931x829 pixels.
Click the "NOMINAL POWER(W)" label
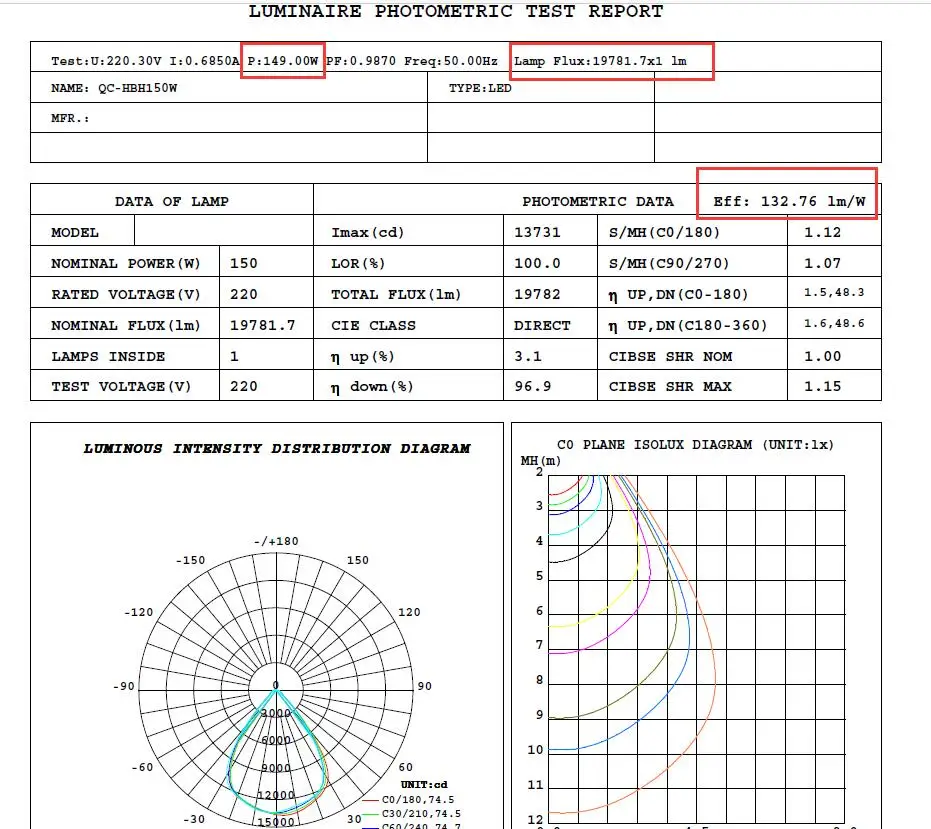[126, 263]
